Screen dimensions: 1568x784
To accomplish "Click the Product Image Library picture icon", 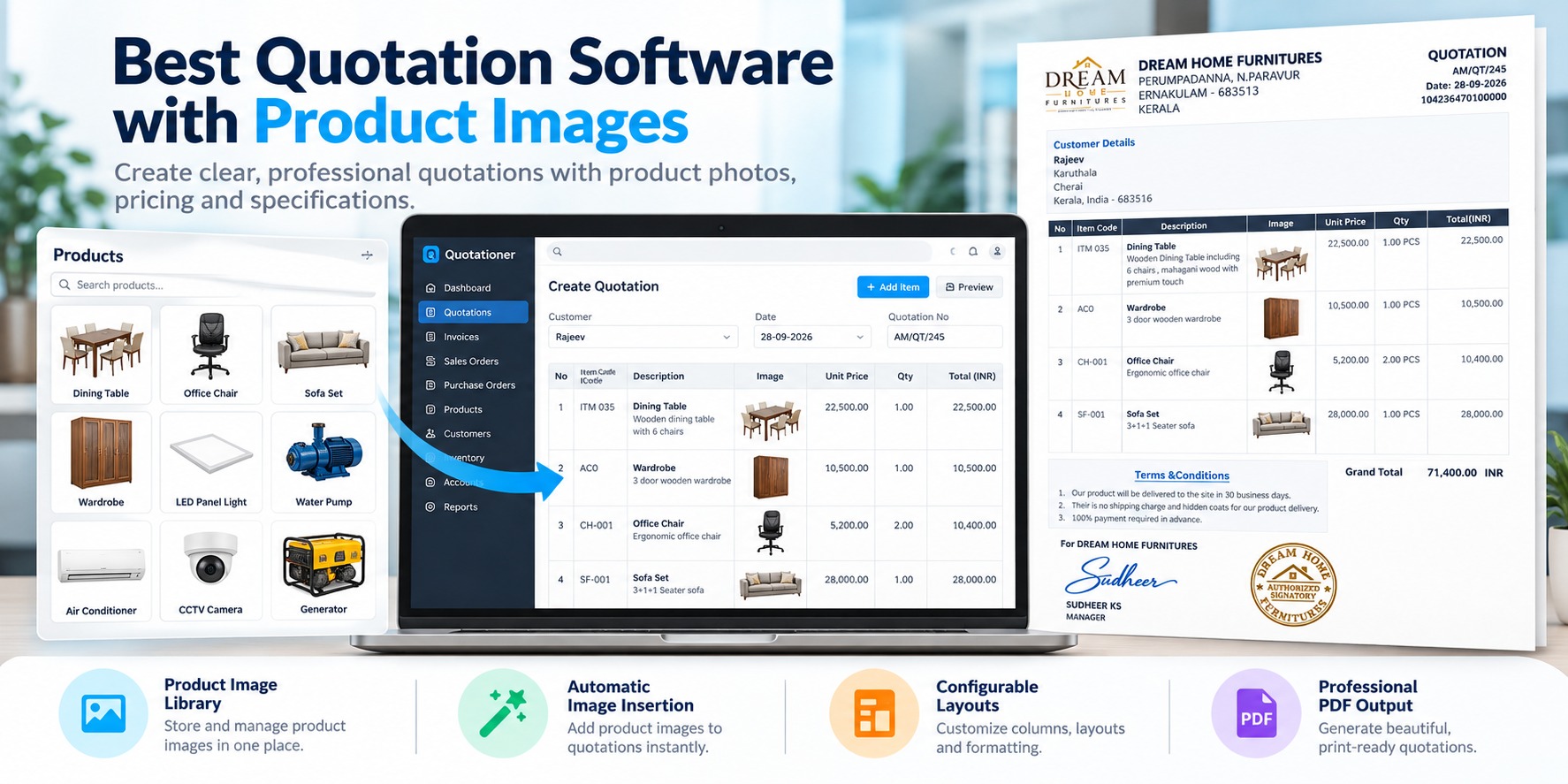I will point(103,713).
